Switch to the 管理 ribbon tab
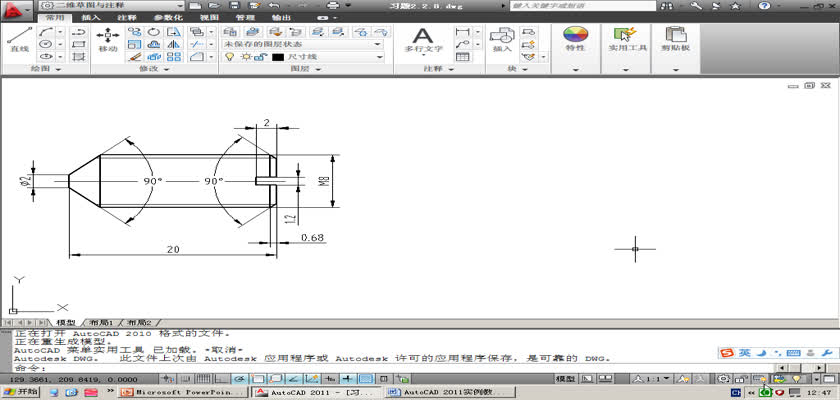Screen dimensions: 840x400 [245, 18]
